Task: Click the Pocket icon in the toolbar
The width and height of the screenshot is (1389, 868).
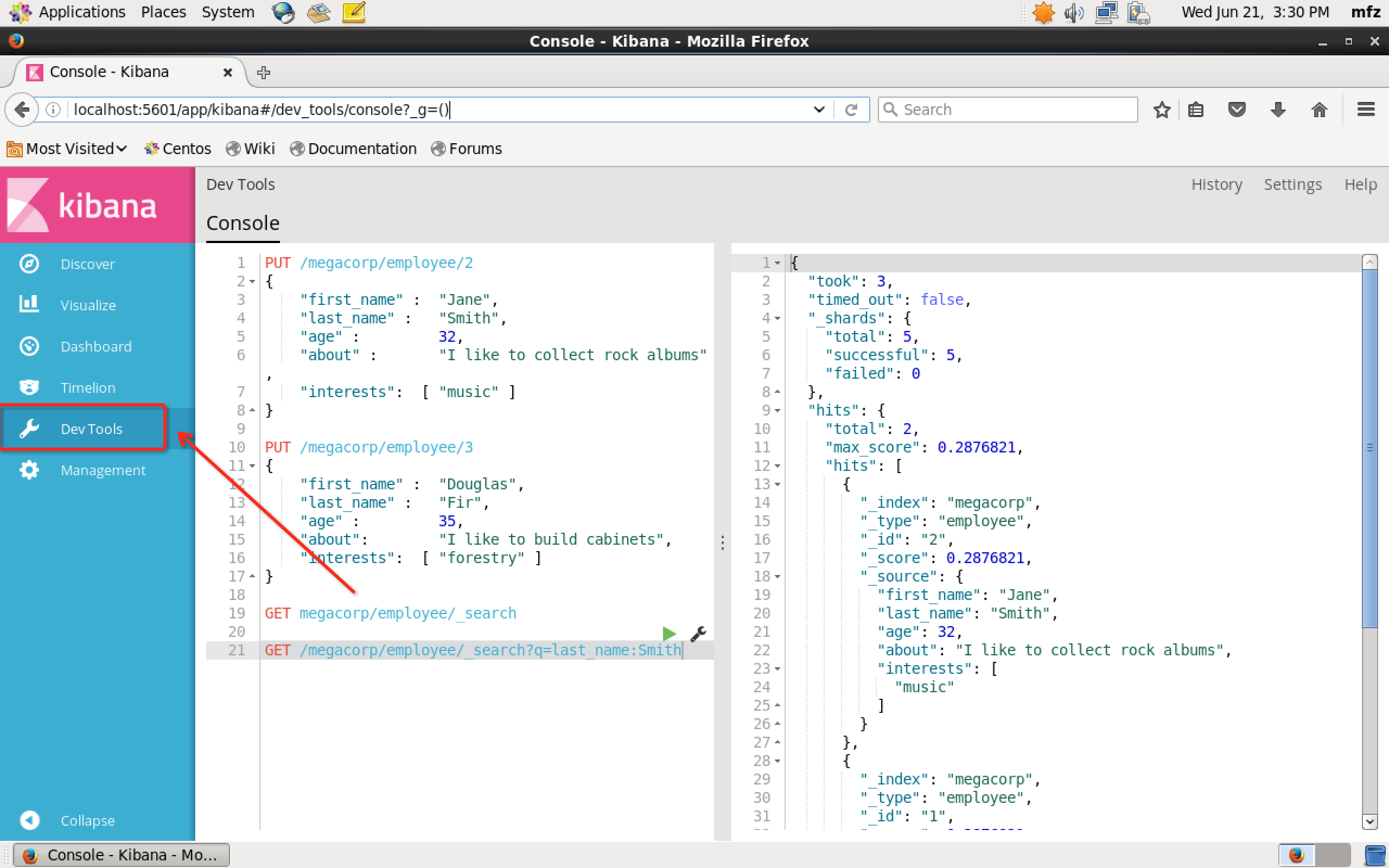Action: tap(1237, 109)
